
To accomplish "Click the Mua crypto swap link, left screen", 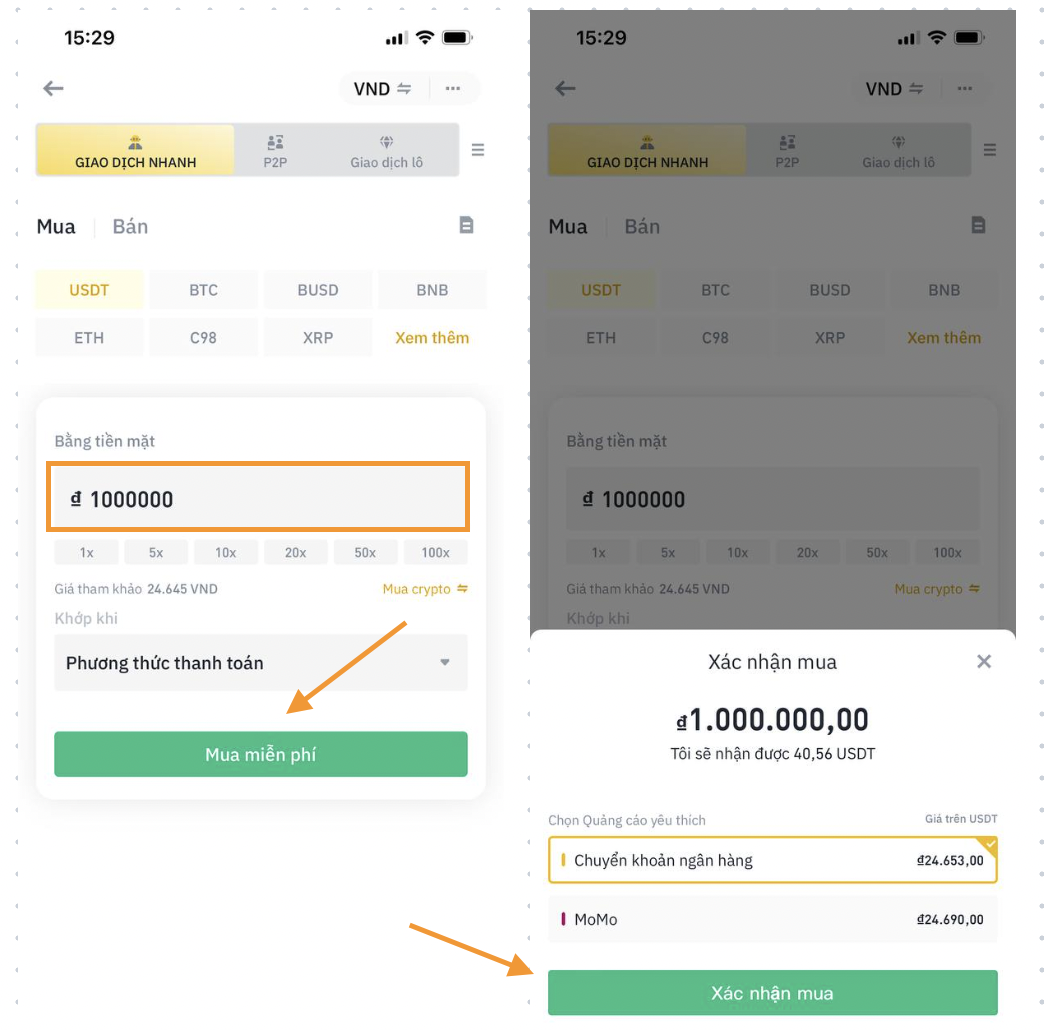I will [425, 589].
